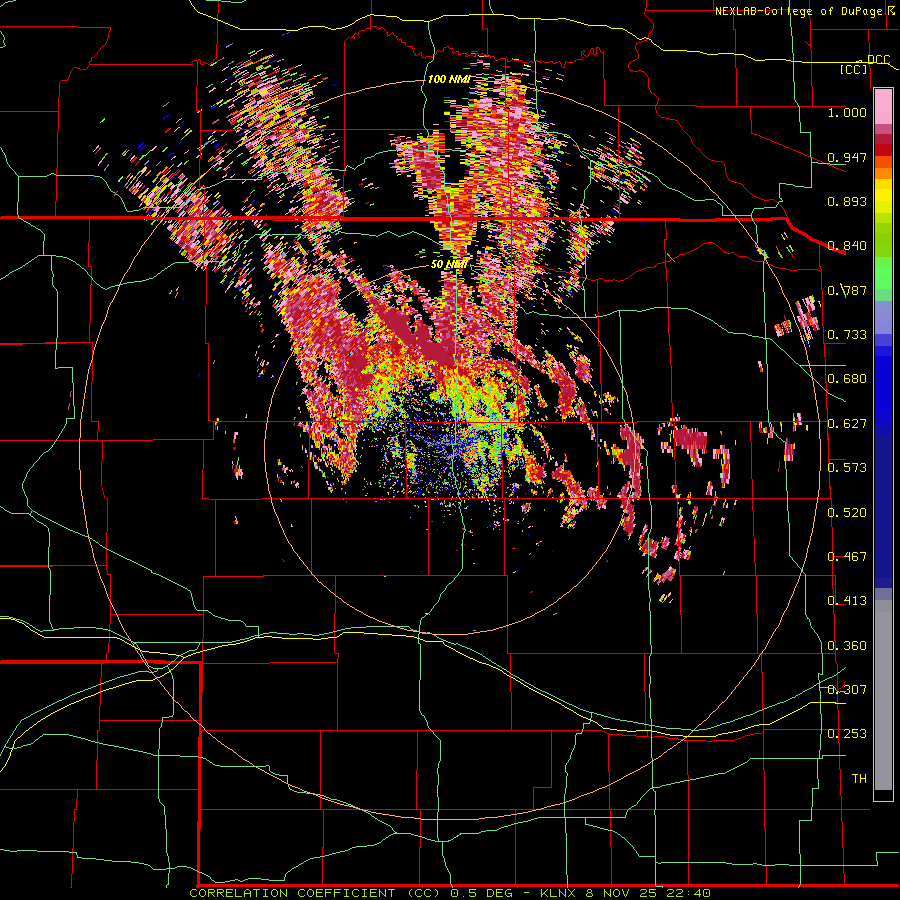Click the 100 NMI range ring label

point(449,79)
